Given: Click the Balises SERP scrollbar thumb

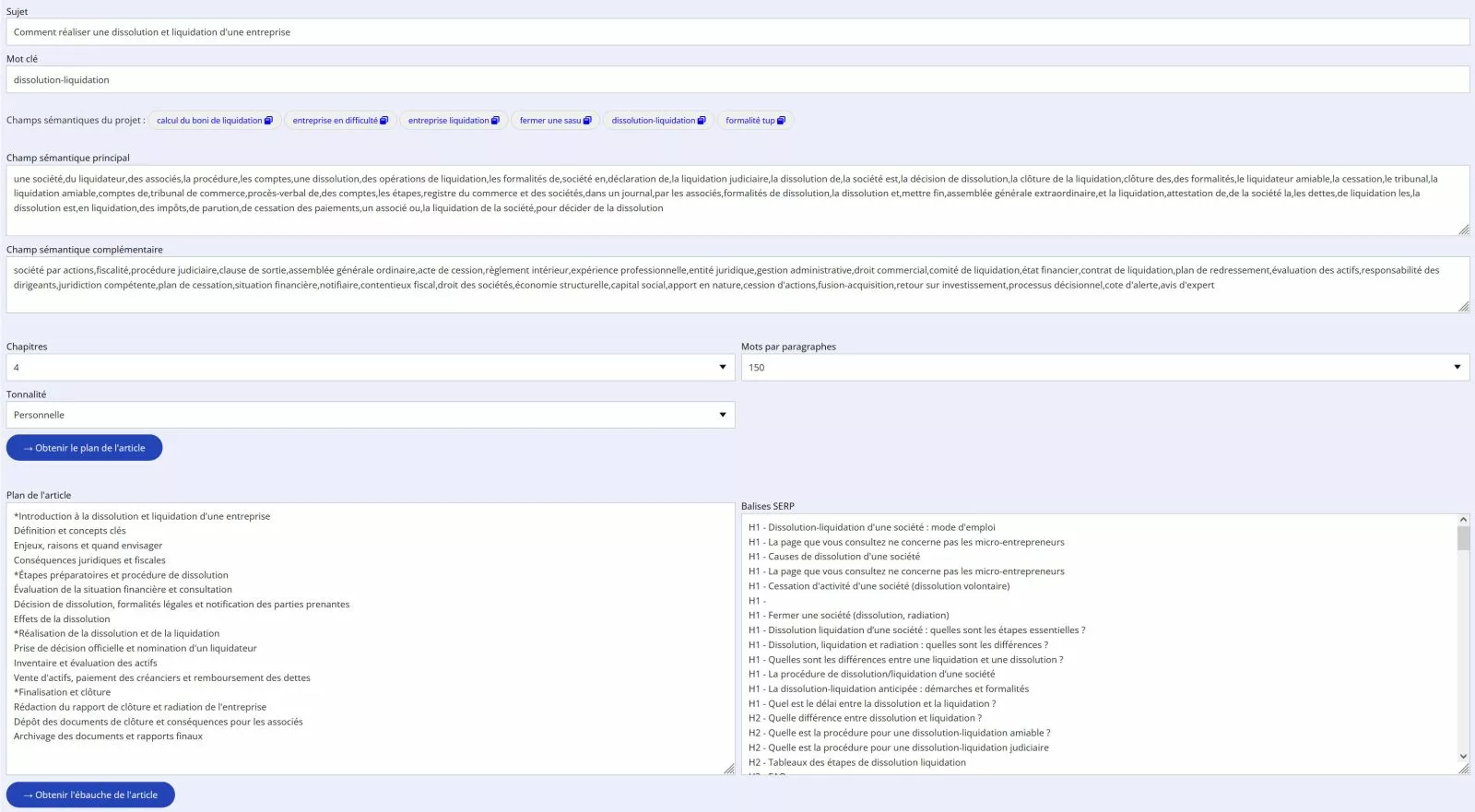Looking at the screenshot, I should 1463,538.
